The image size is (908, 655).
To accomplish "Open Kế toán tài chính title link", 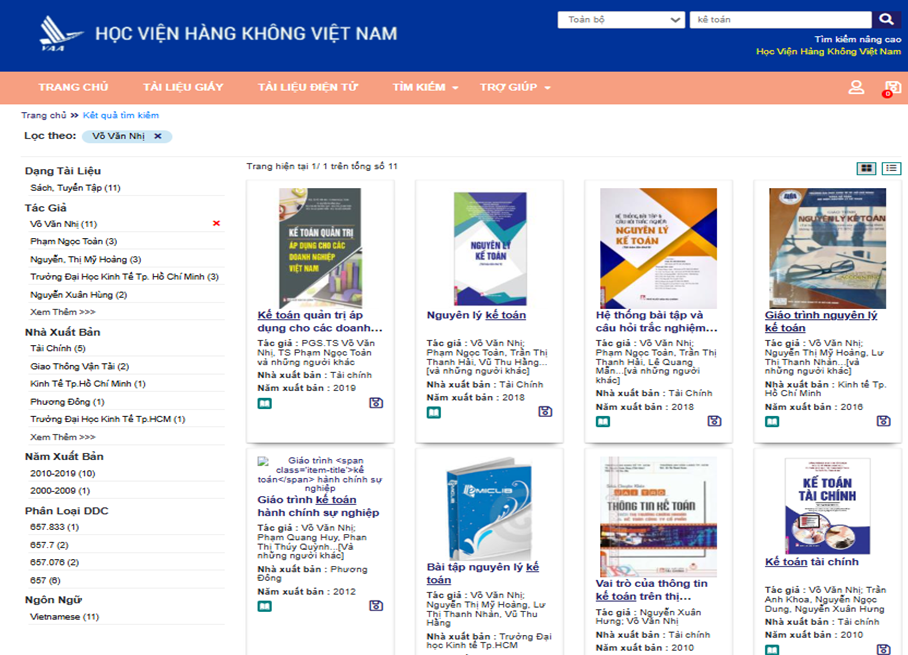I will point(811,562).
